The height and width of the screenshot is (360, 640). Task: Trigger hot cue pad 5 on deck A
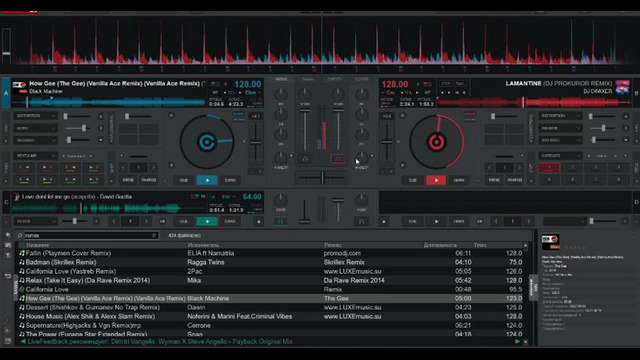(24, 180)
